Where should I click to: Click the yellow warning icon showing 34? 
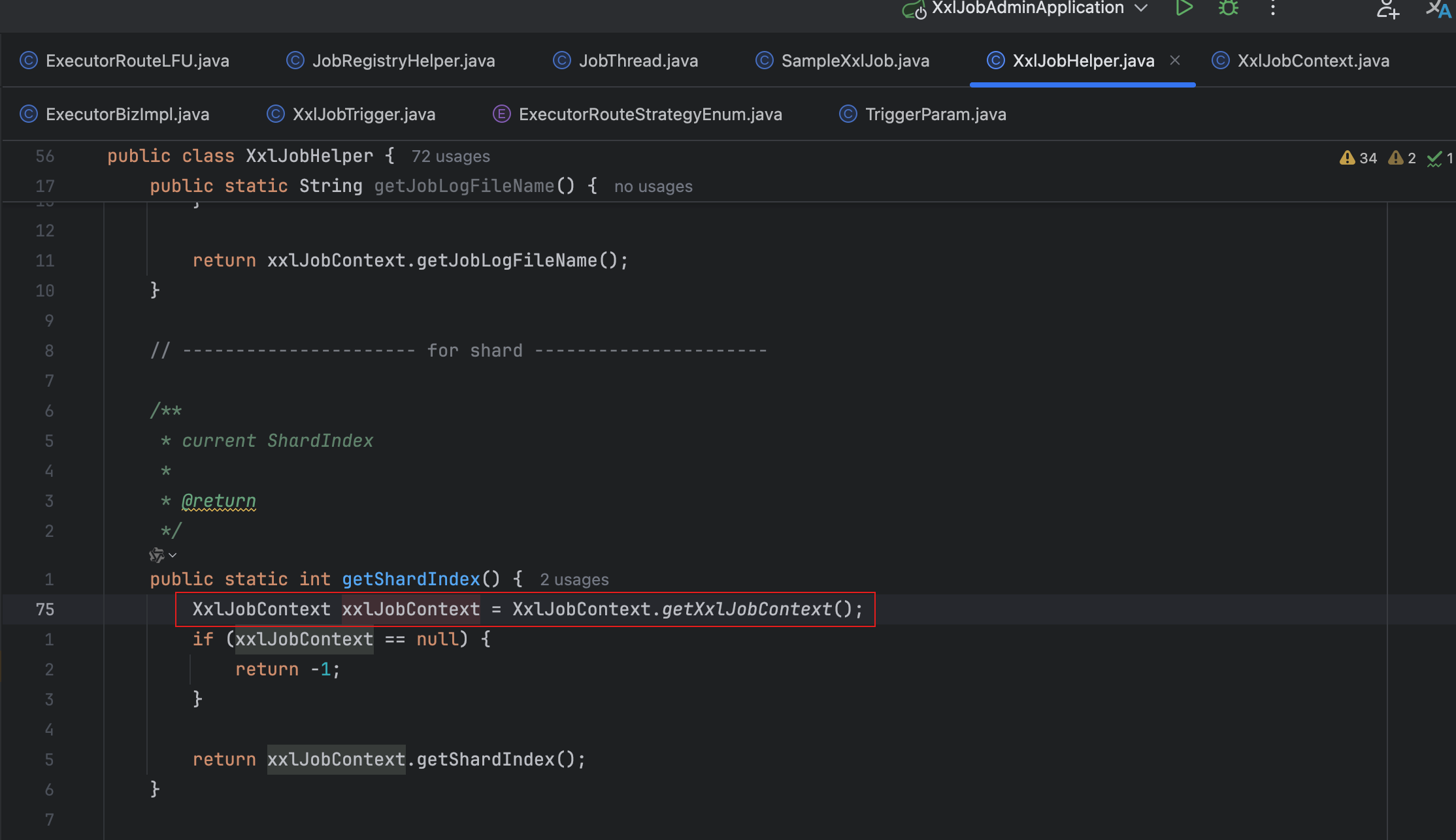pyautogui.click(x=1348, y=158)
